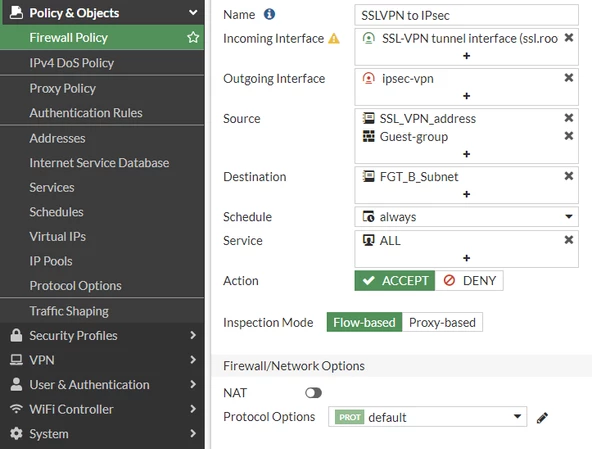Viewport: 592px width, 449px height.
Task: Click the Name field containing SSLVPN to IPsec
Action: click(x=466, y=15)
